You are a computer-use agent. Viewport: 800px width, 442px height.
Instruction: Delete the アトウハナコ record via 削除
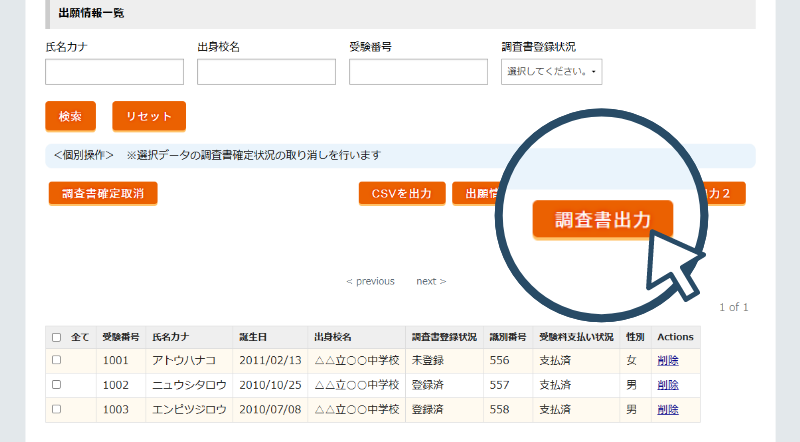pyautogui.click(x=668, y=360)
